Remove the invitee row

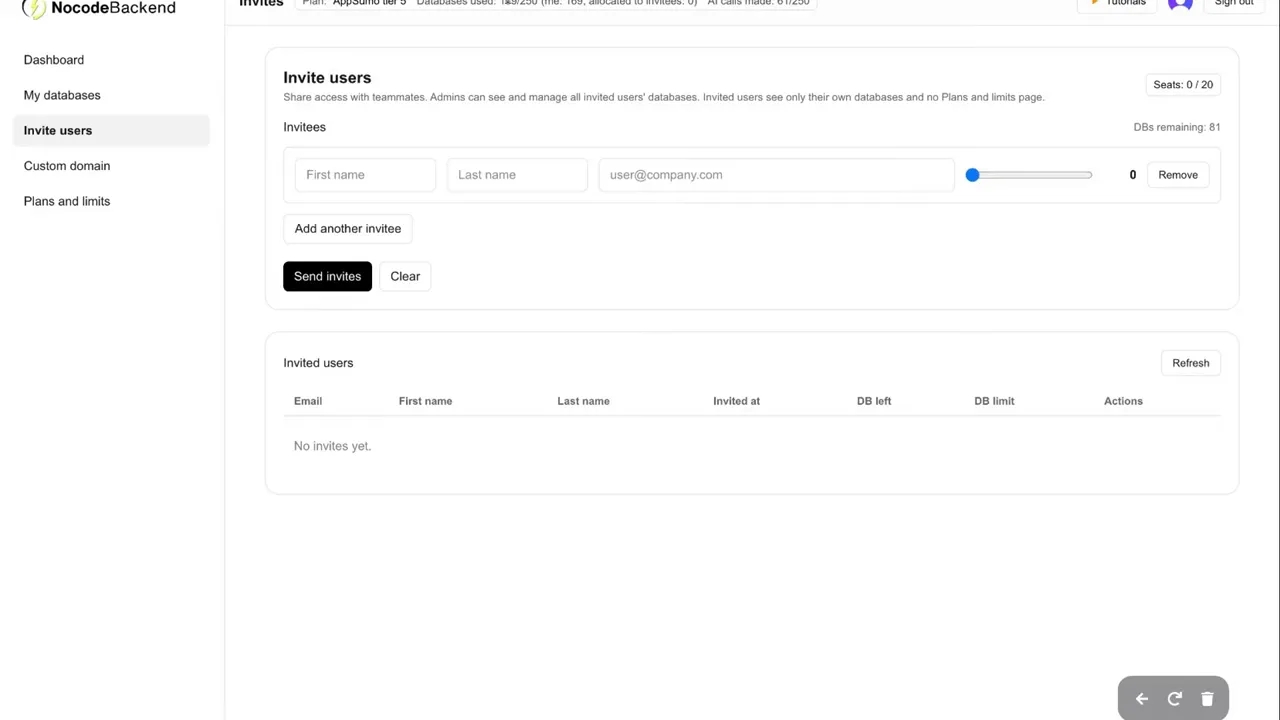(1177, 175)
